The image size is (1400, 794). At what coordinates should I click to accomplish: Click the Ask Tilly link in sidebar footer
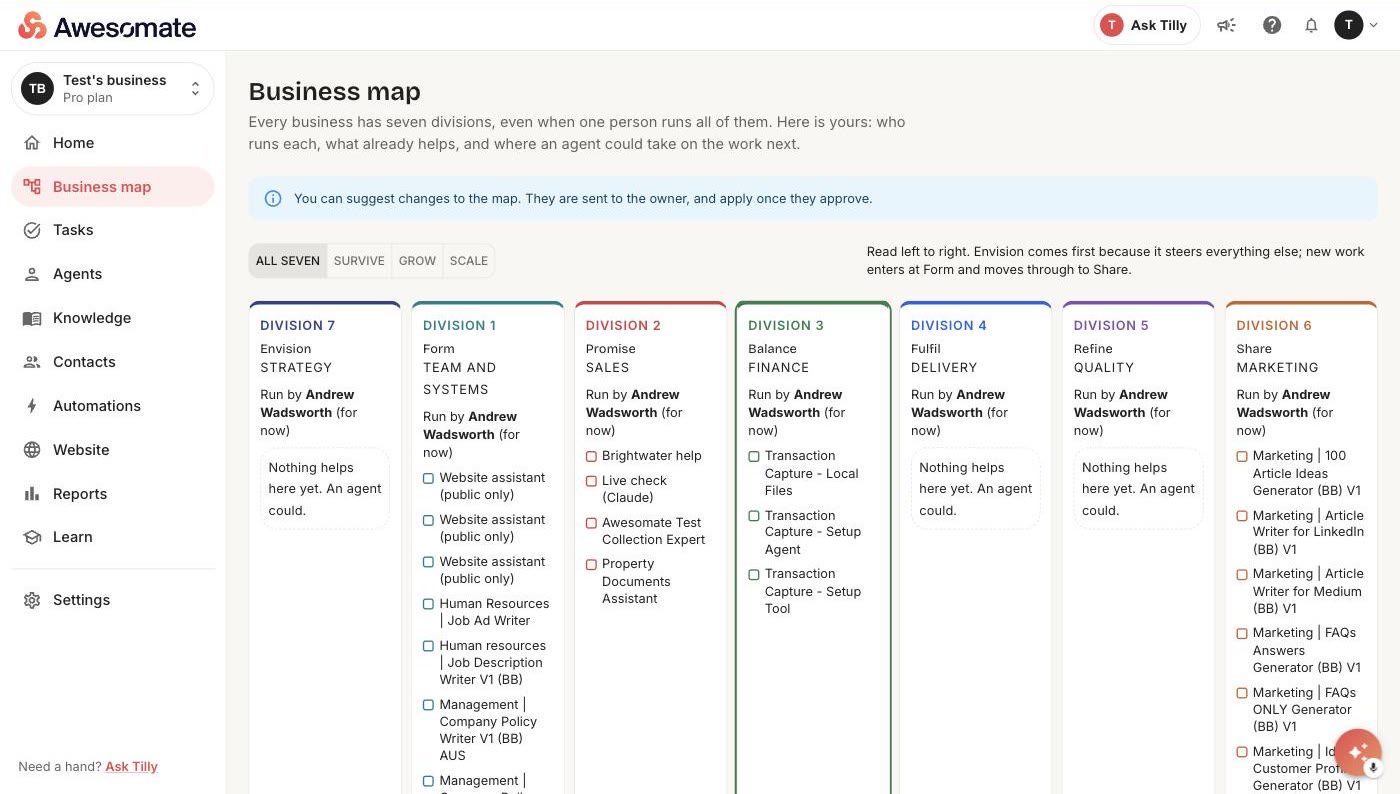132,767
